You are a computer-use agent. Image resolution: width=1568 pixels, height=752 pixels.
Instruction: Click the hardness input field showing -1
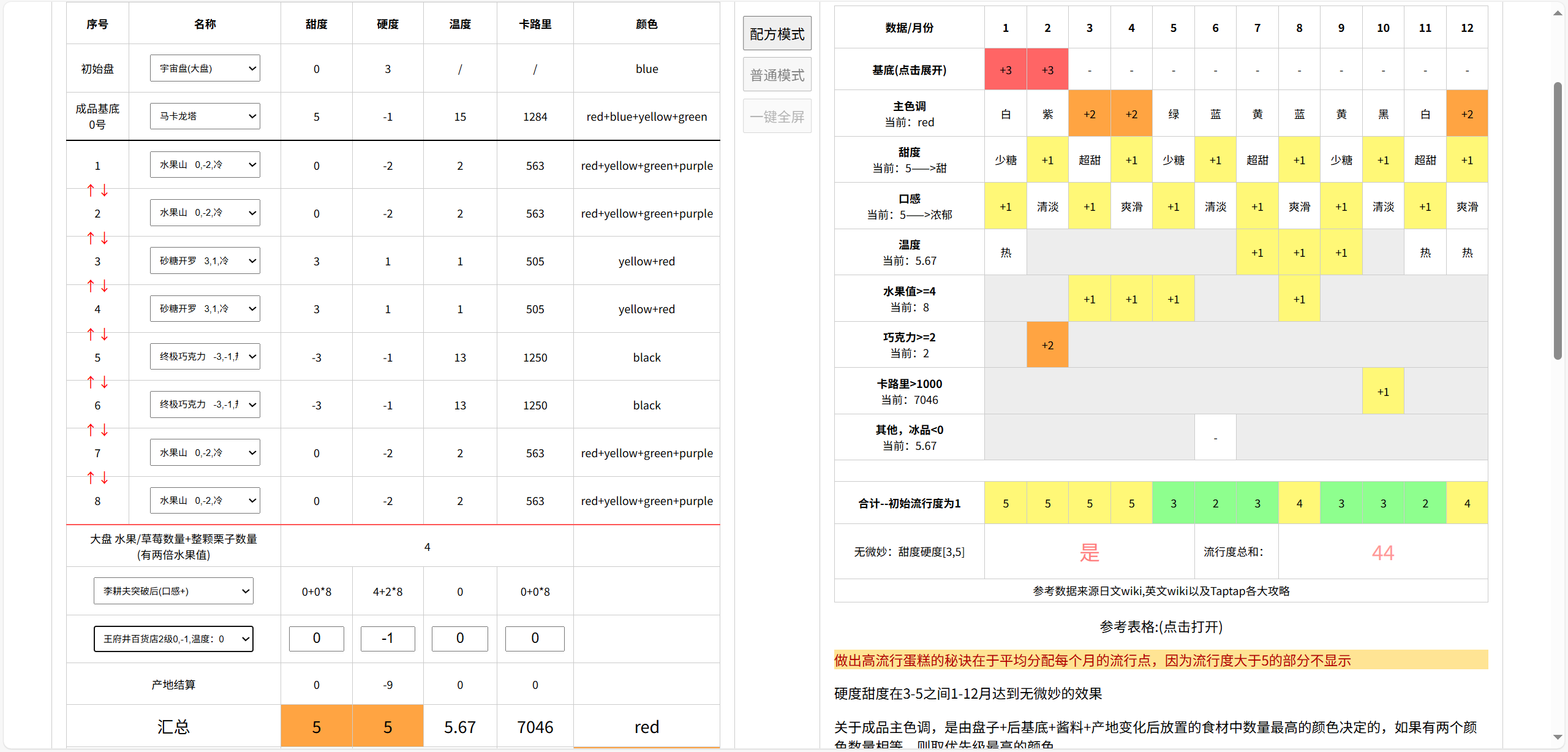[388, 639]
